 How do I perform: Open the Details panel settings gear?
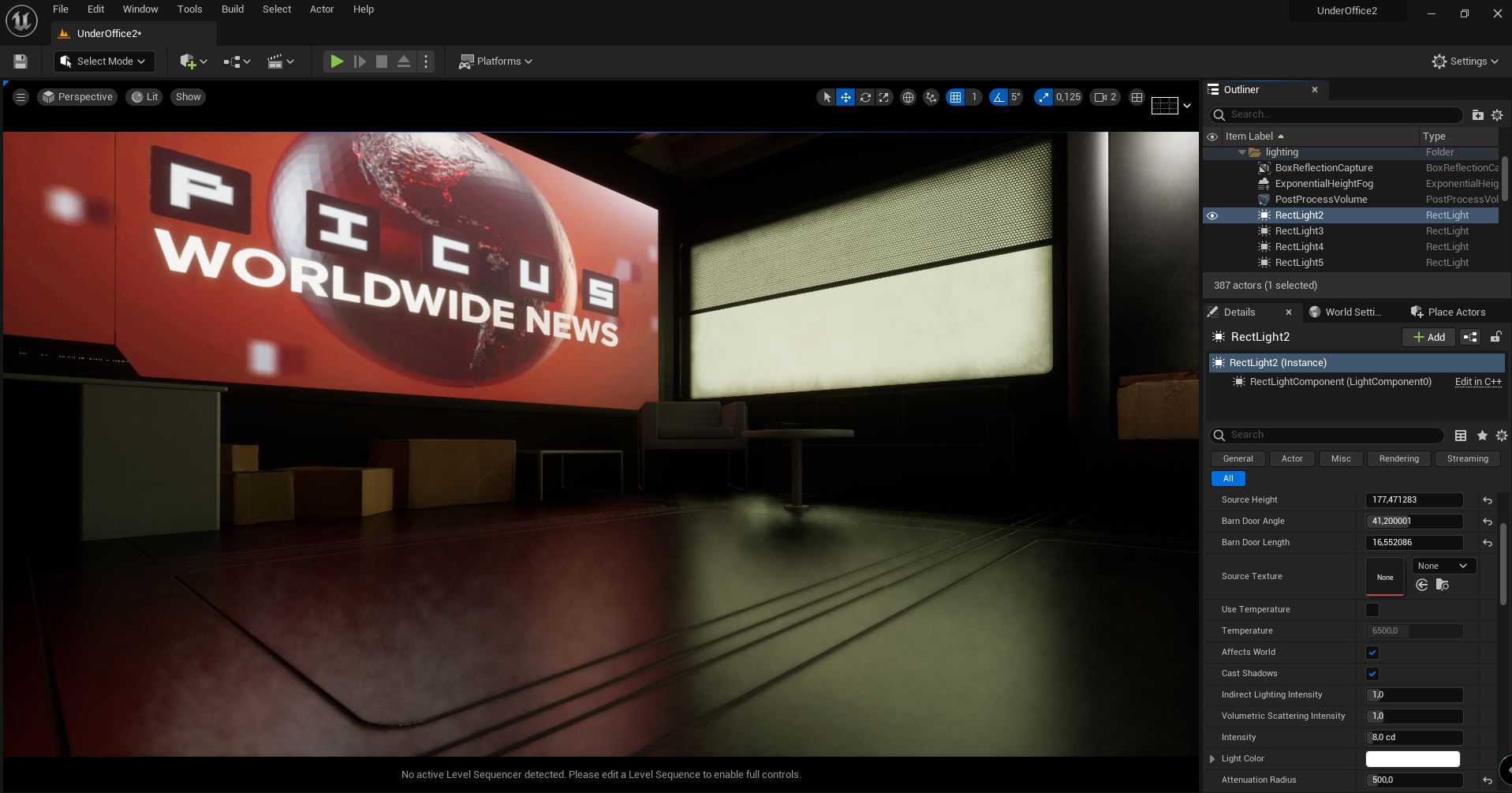pyautogui.click(x=1501, y=436)
